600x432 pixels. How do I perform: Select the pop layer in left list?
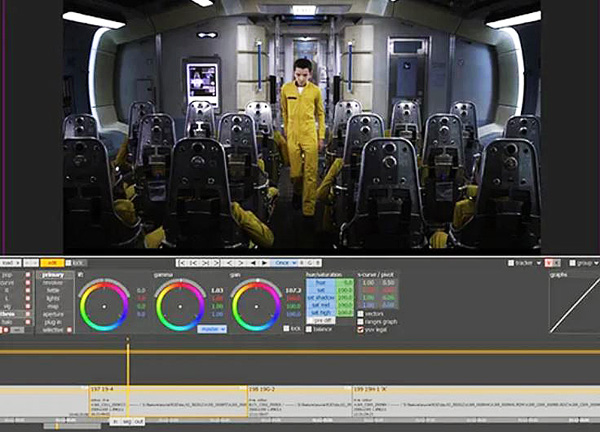point(8,275)
